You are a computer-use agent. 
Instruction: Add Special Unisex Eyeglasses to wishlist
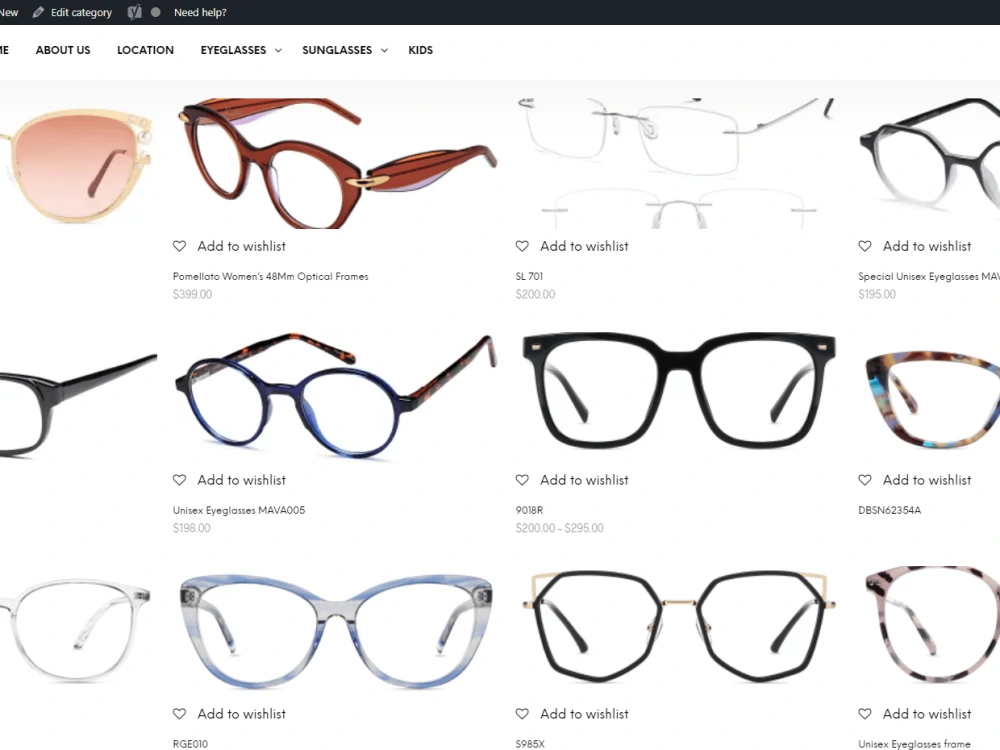(x=927, y=246)
